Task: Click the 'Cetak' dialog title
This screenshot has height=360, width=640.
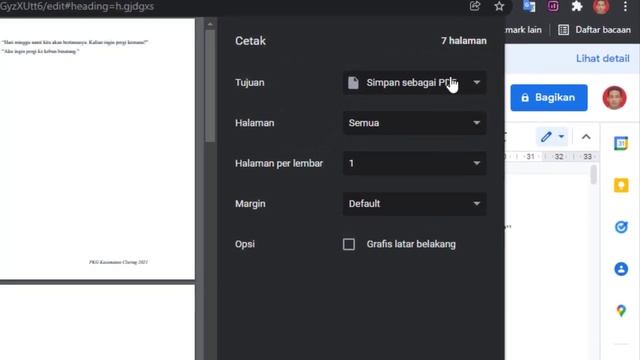Action: [250, 41]
